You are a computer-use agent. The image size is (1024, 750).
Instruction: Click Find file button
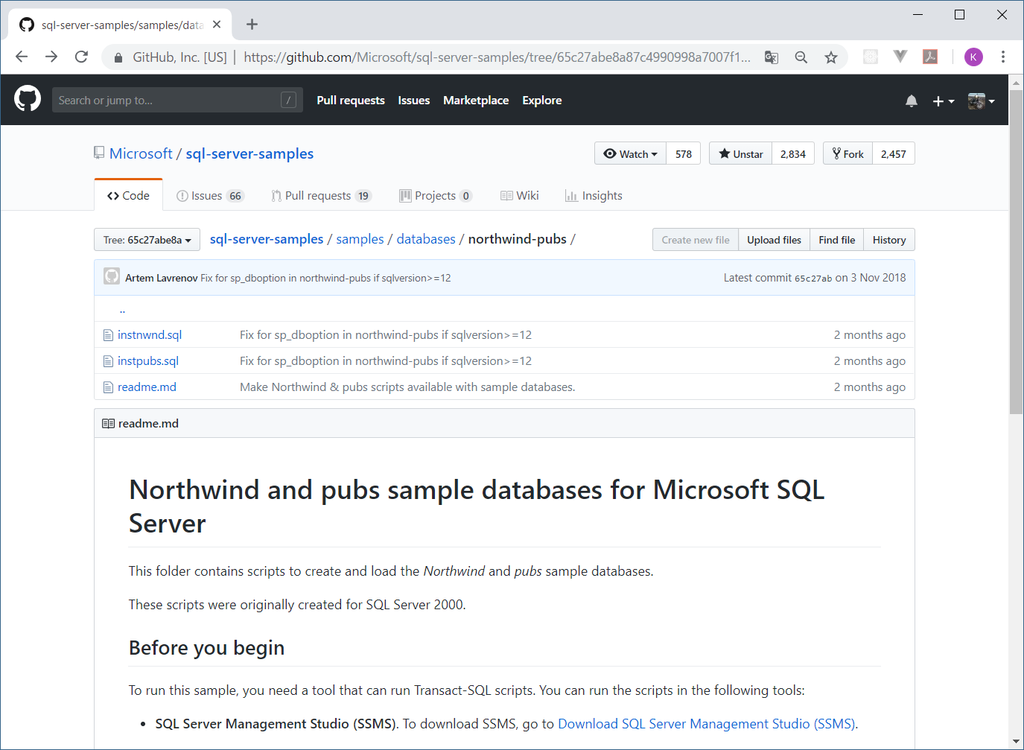pyautogui.click(x=837, y=240)
